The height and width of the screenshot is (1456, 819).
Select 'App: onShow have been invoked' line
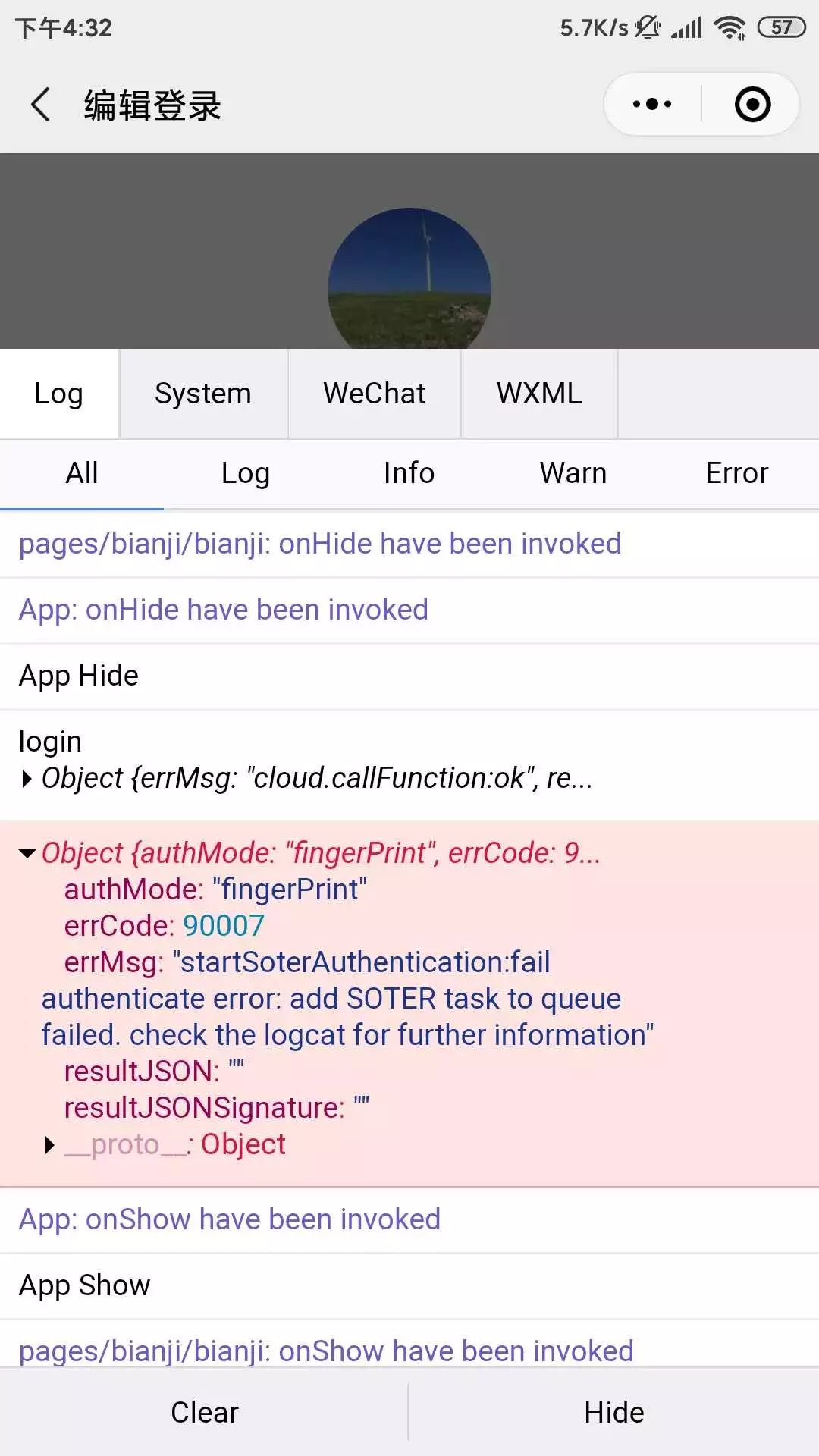[409, 1220]
